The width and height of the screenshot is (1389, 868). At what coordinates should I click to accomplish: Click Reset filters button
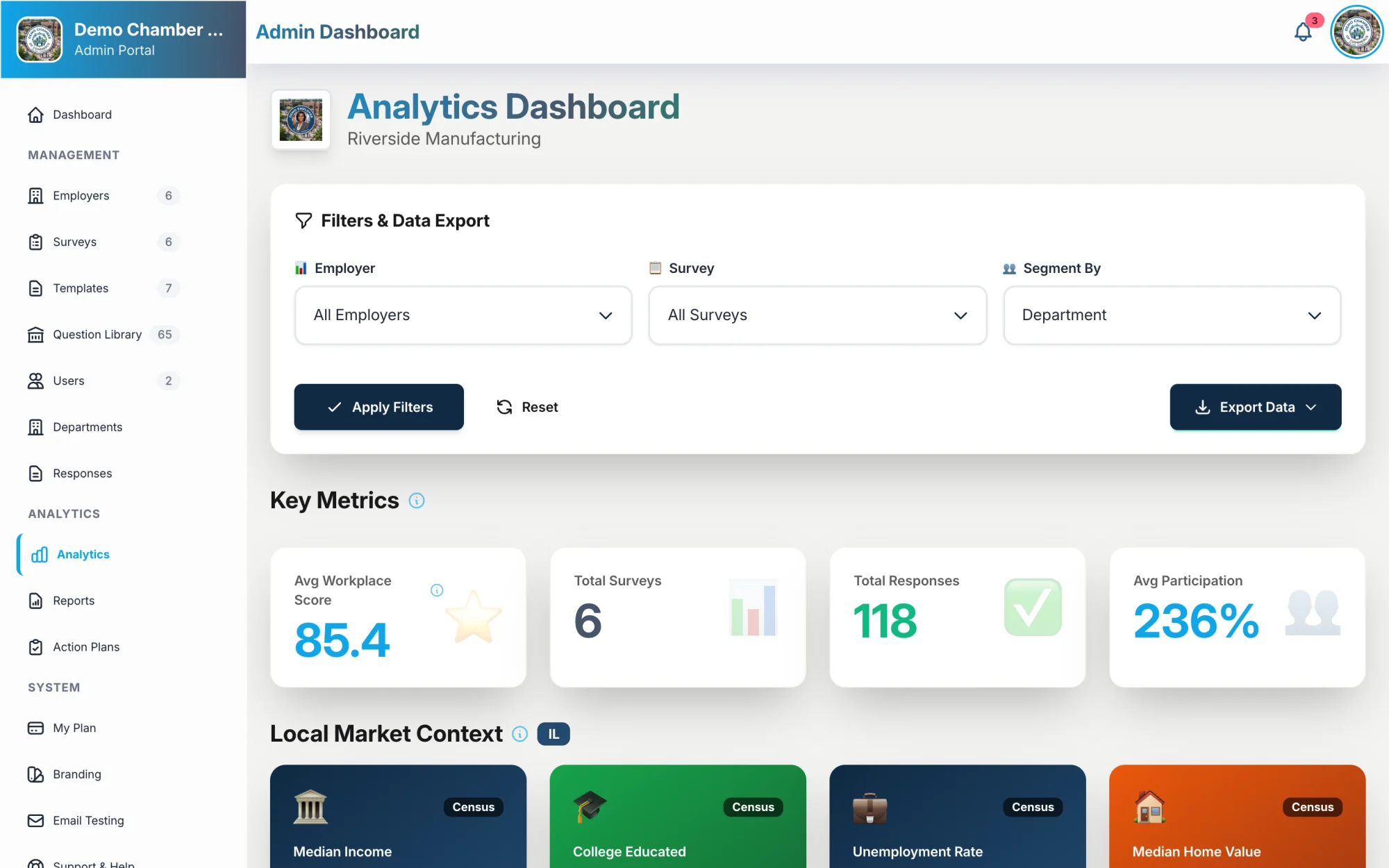click(x=528, y=407)
